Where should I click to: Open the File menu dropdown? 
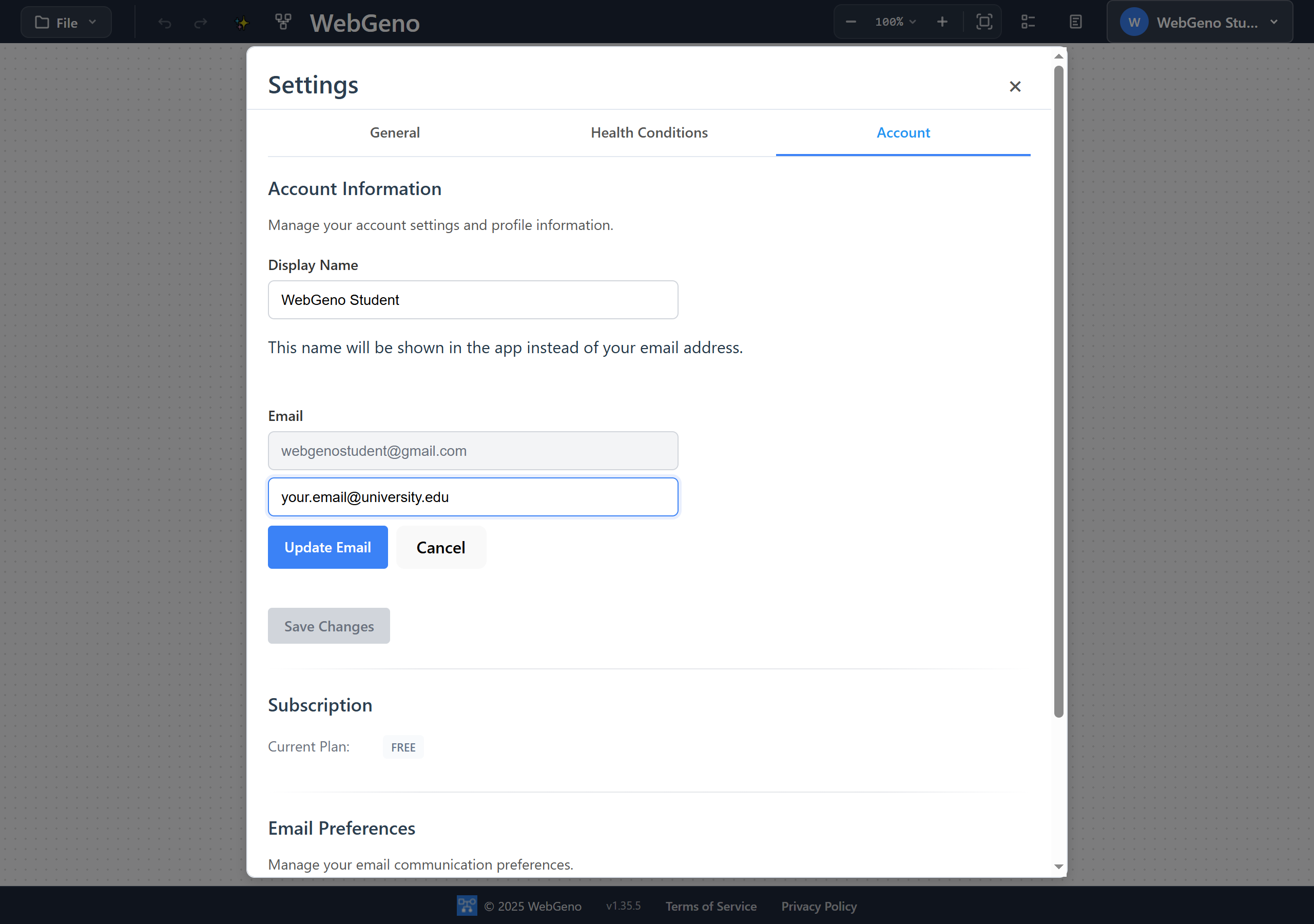click(x=66, y=22)
